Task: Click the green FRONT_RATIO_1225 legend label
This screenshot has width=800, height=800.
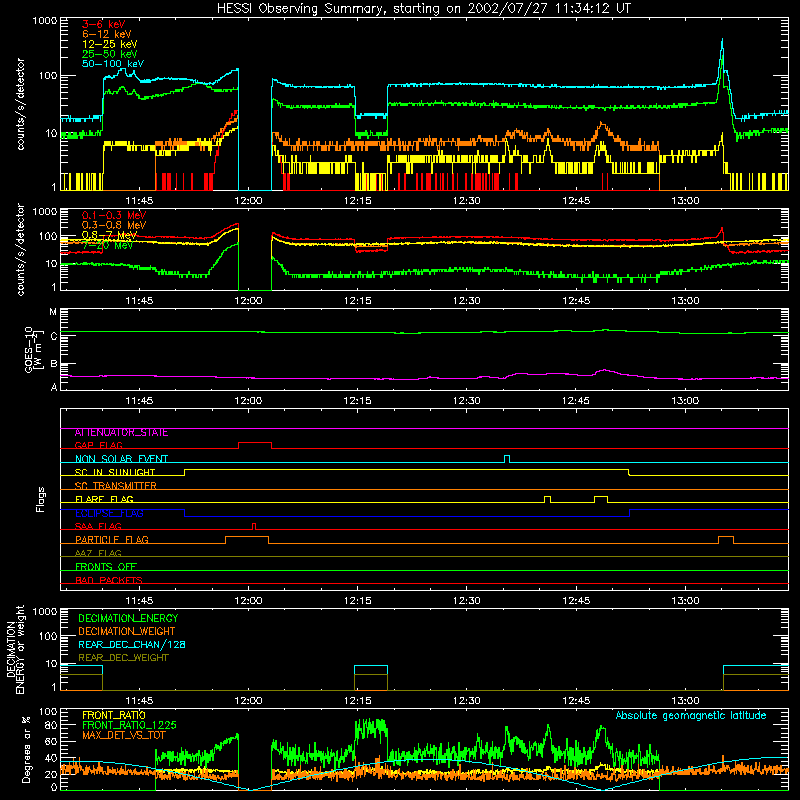Action: tap(129, 725)
